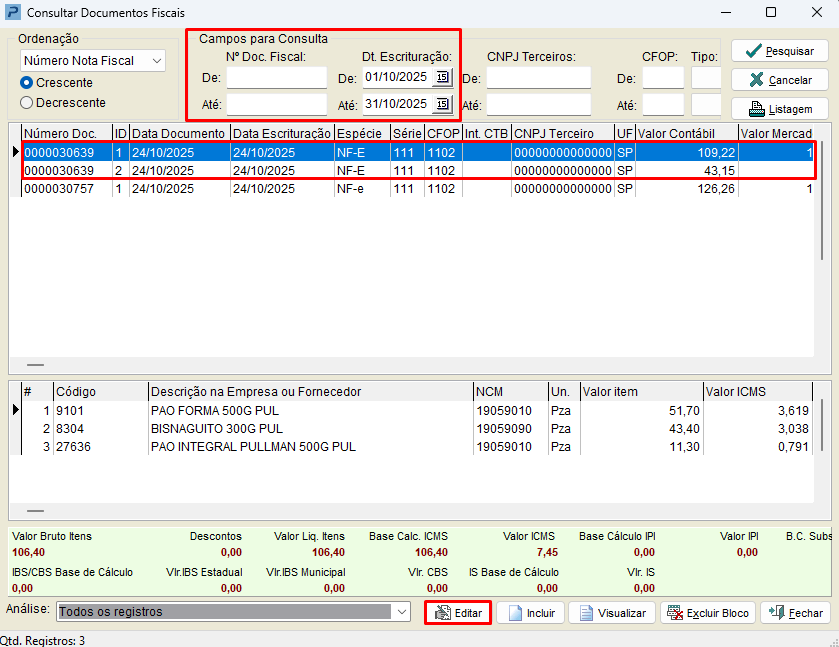Click the Visualizar document button

611,613
